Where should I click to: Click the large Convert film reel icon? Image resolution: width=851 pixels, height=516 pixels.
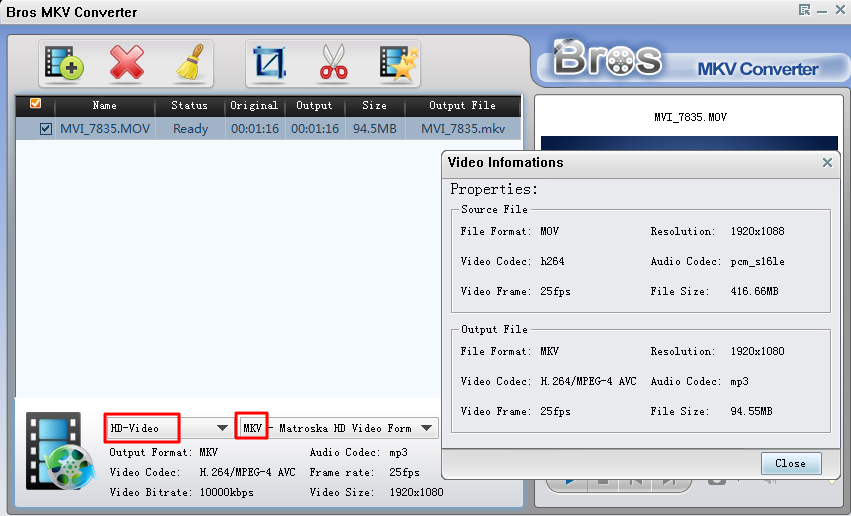(60, 451)
